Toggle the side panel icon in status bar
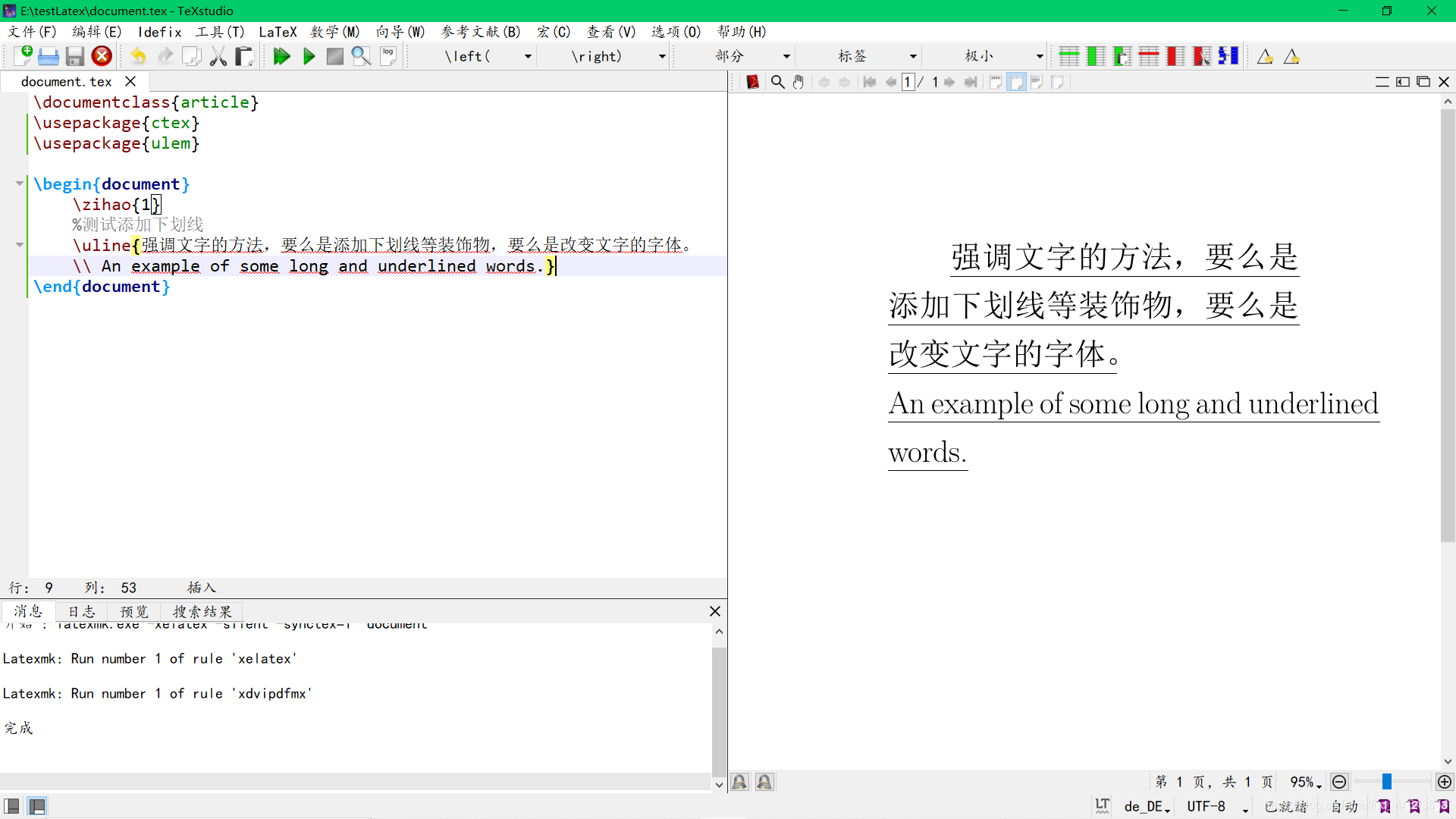 tap(12, 805)
